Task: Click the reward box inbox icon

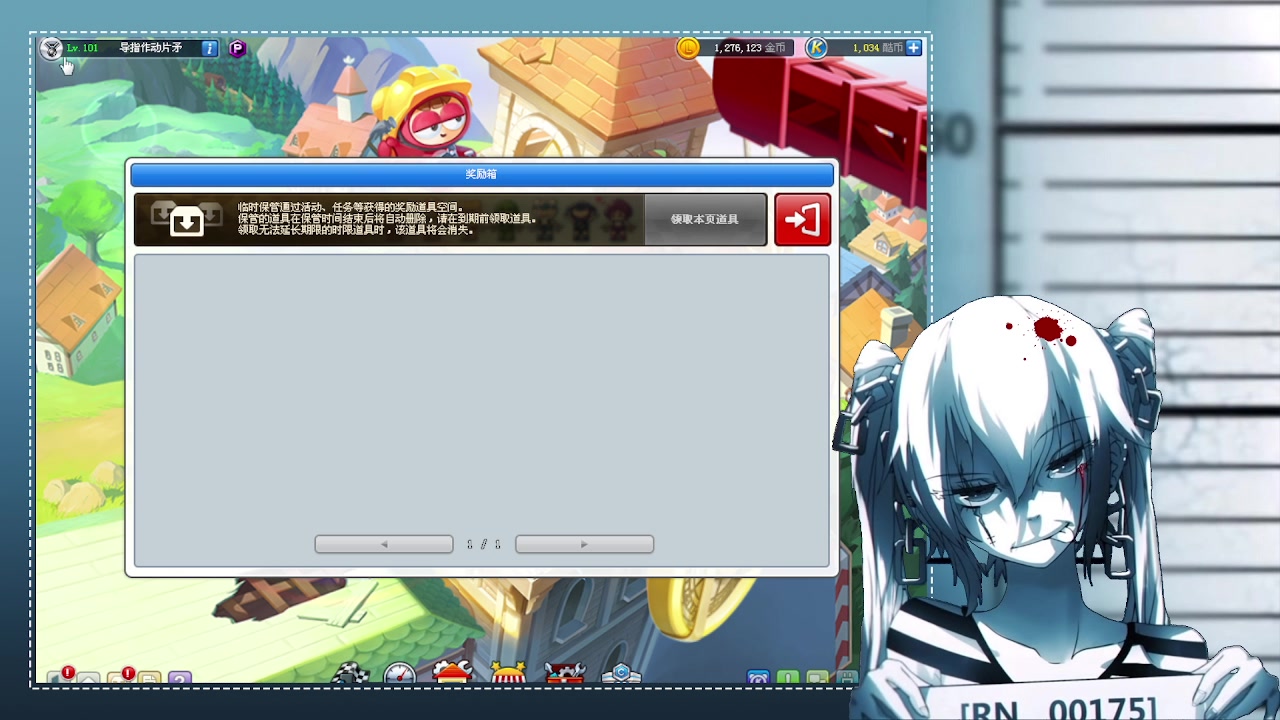Action: [186, 219]
